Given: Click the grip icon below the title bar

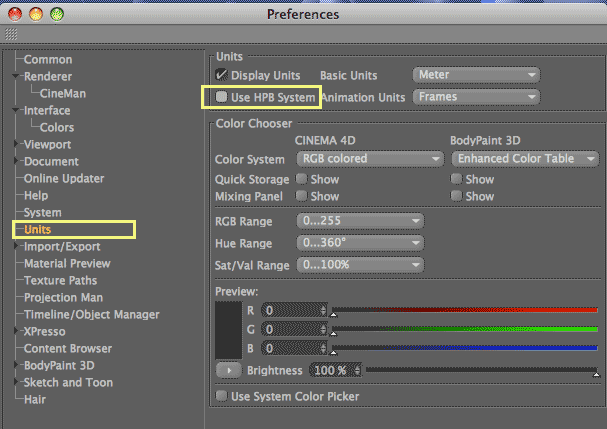Looking at the screenshot, I should pos(11,34).
